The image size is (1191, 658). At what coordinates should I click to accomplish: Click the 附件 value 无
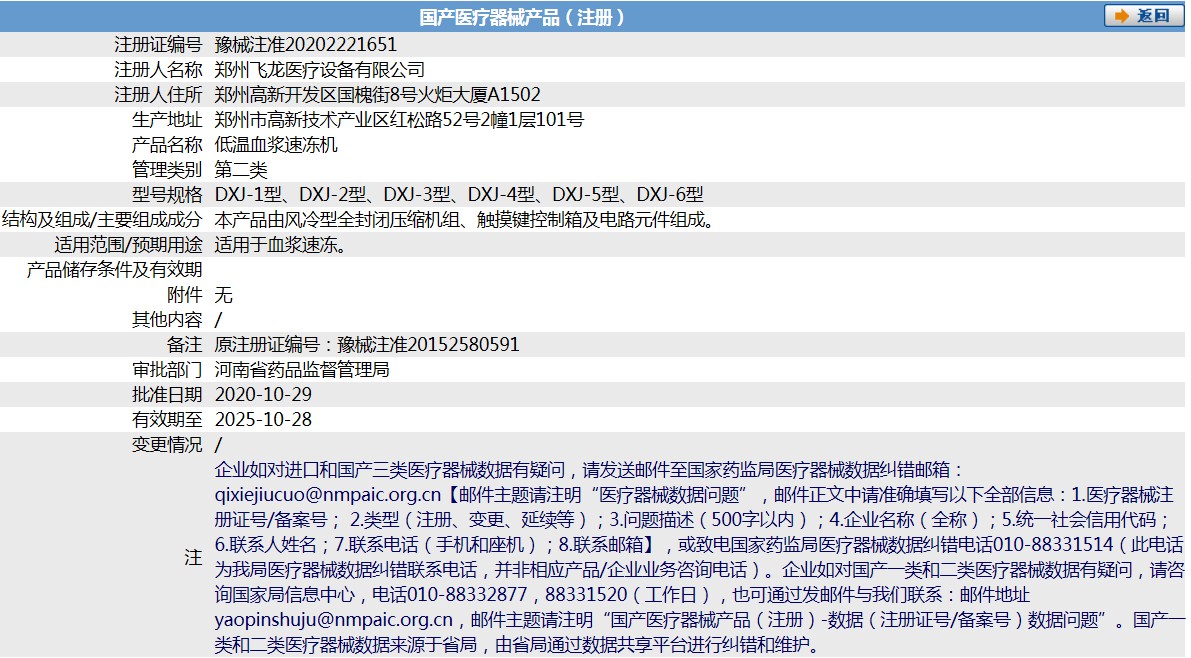tap(223, 296)
